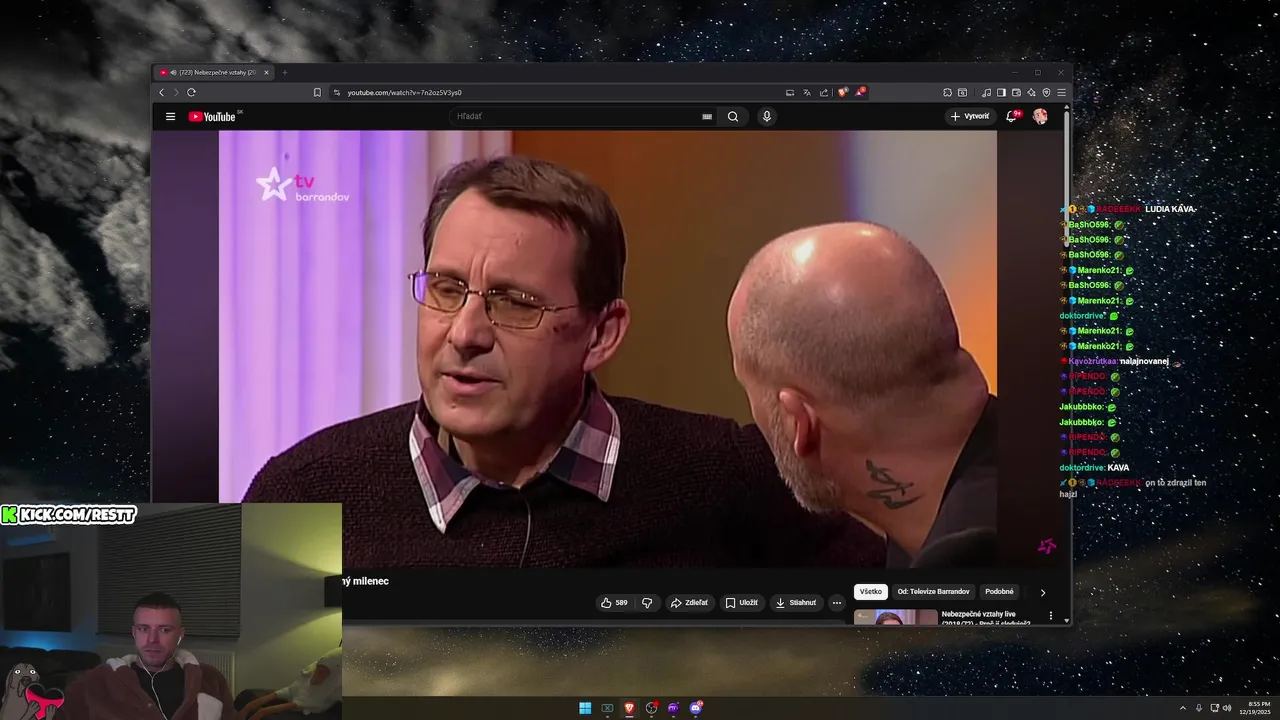Screen dimensions: 1280x720
Task: Bookmark page with bookmark icon
Action: (x=317, y=92)
